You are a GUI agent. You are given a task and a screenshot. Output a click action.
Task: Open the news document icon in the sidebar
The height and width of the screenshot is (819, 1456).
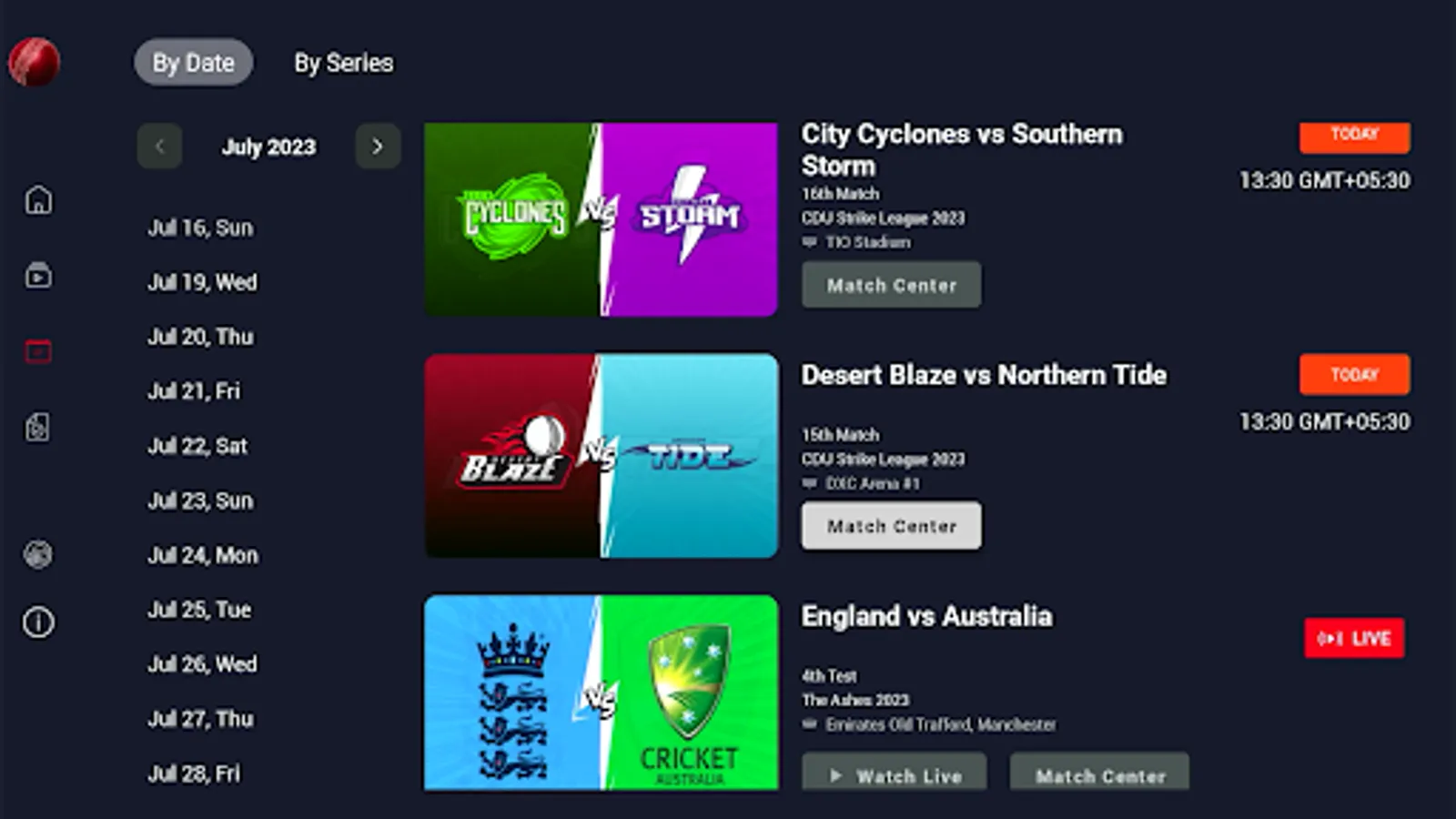[x=38, y=427]
